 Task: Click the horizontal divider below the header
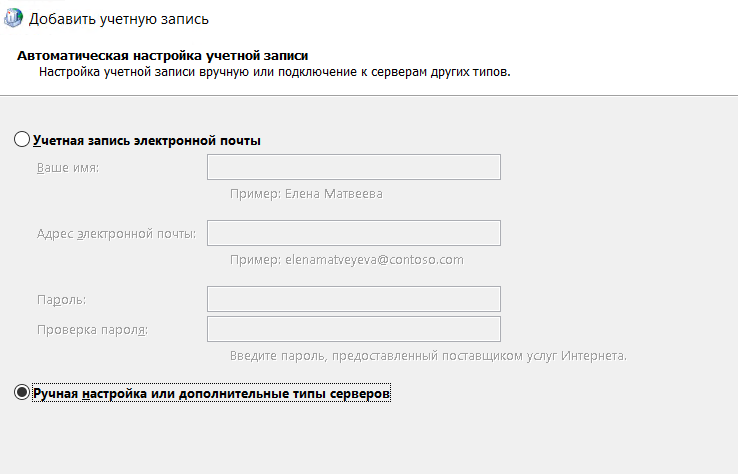pos(369,96)
